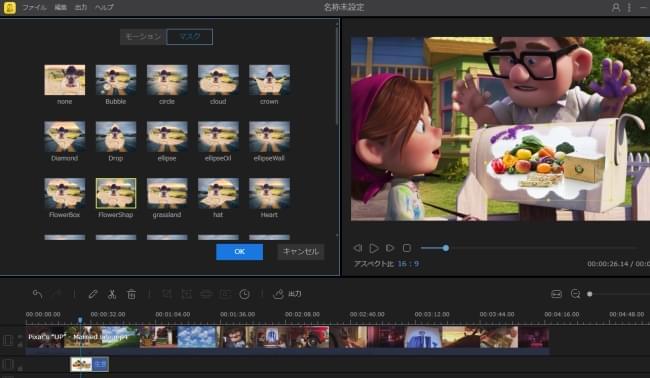Zoom out the timeline with magnifier icon

coord(575,294)
